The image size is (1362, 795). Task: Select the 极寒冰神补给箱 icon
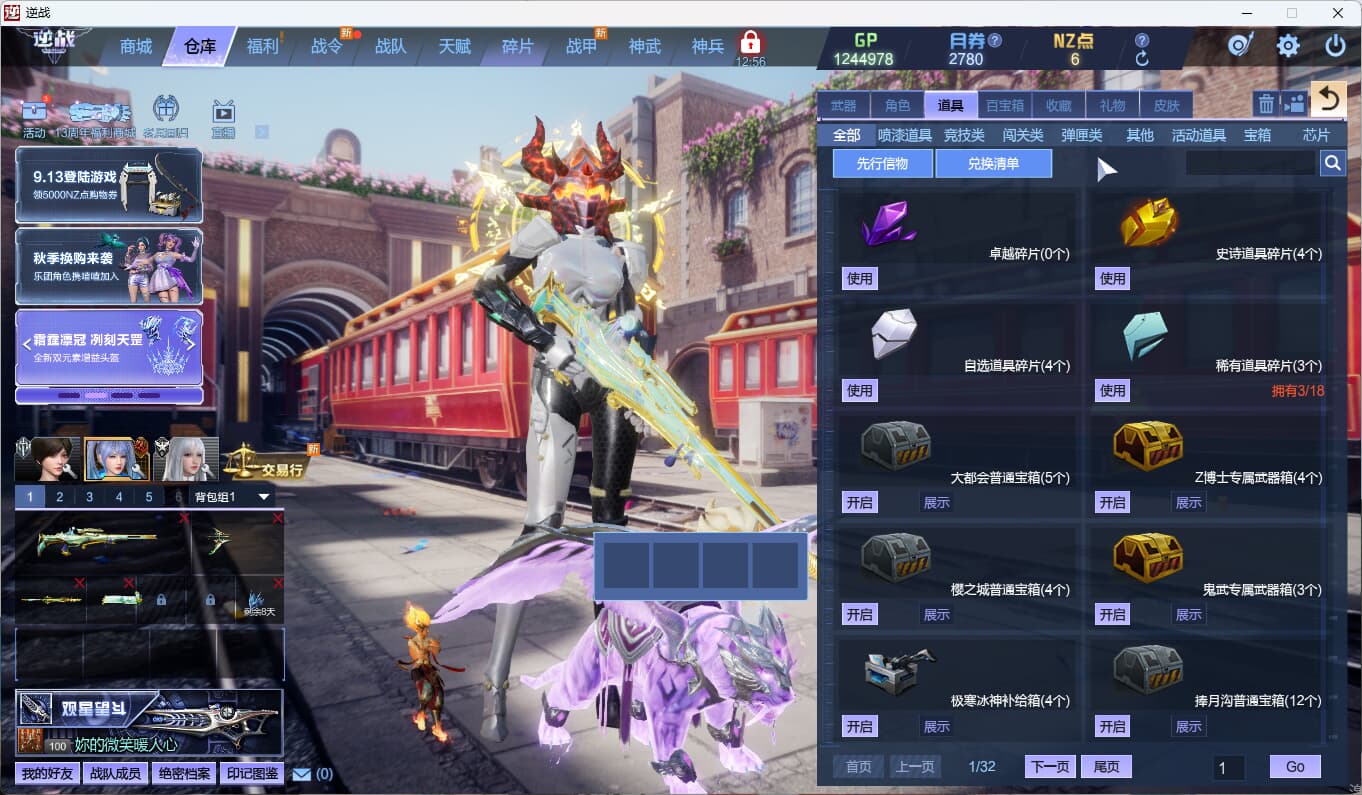click(x=899, y=669)
